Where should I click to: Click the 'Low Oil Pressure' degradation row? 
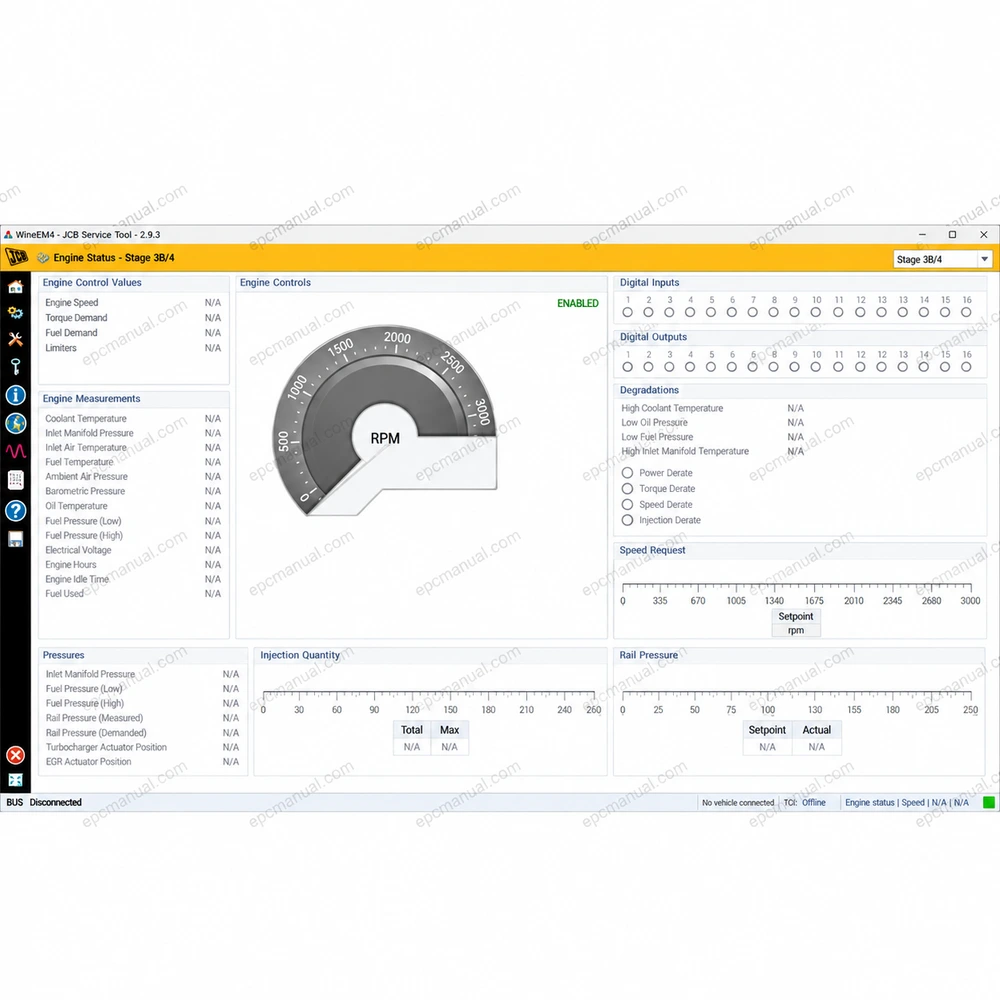pos(712,422)
